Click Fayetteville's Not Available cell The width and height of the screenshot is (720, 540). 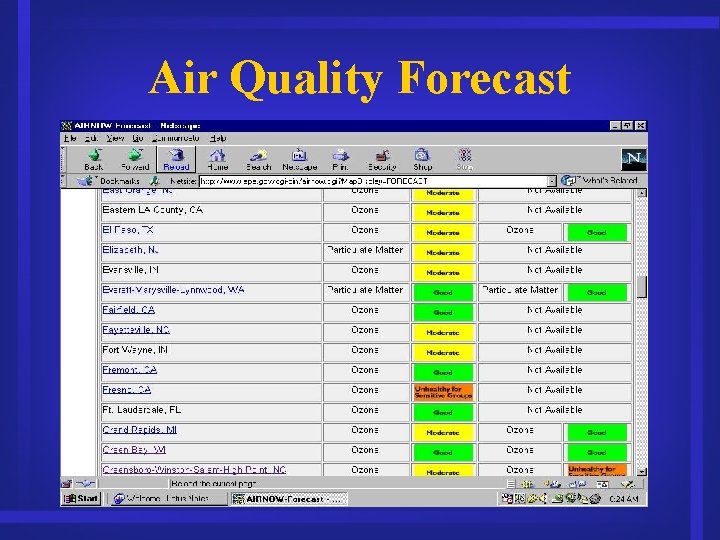(555, 330)
